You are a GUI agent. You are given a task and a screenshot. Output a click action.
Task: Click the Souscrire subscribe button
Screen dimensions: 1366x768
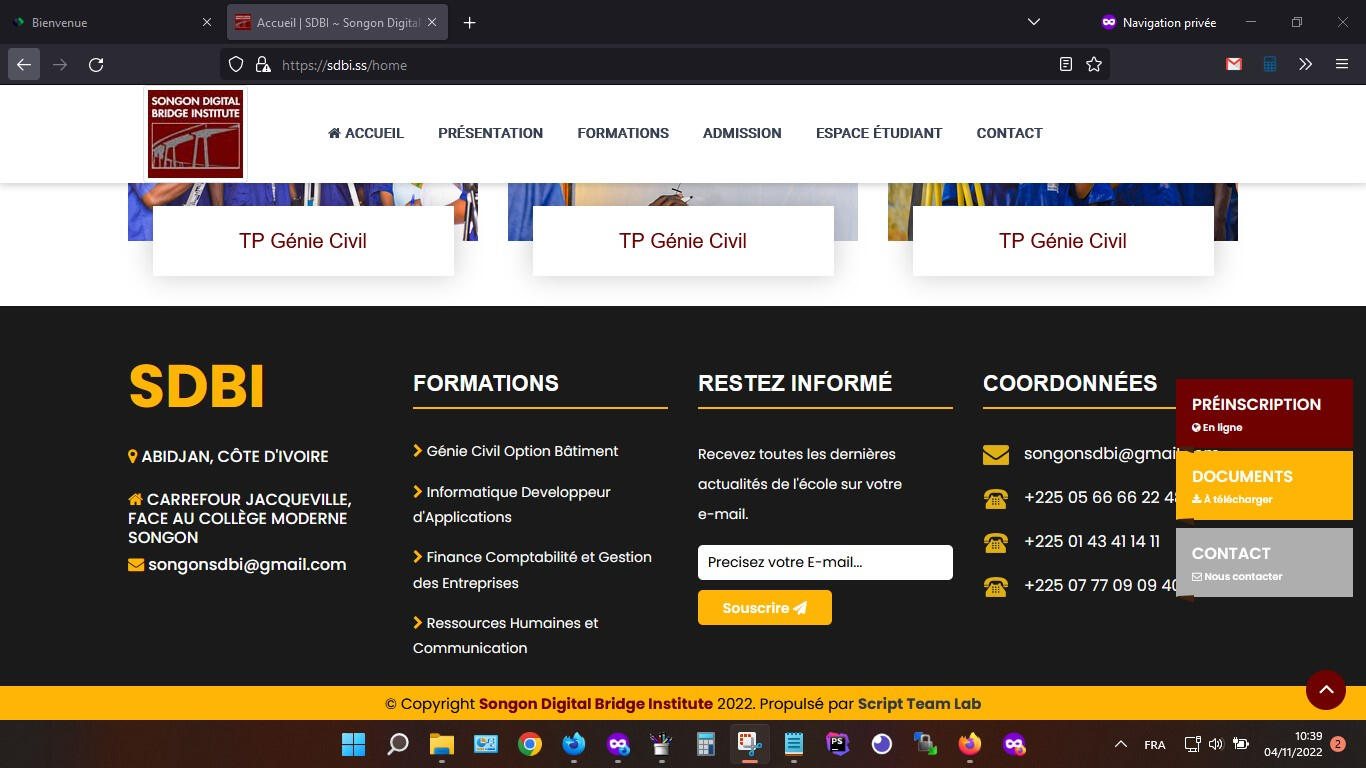(x=764, y=608)
